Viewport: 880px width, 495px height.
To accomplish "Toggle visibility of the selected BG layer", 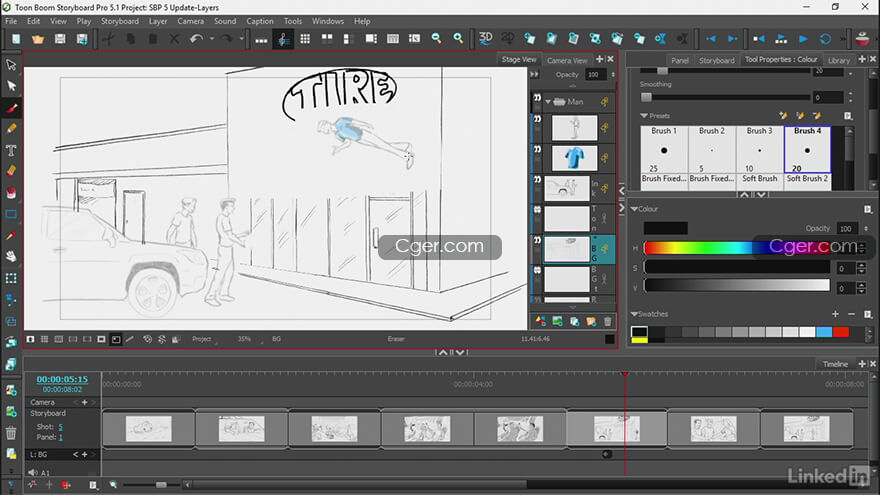I will tap(538, 240).
